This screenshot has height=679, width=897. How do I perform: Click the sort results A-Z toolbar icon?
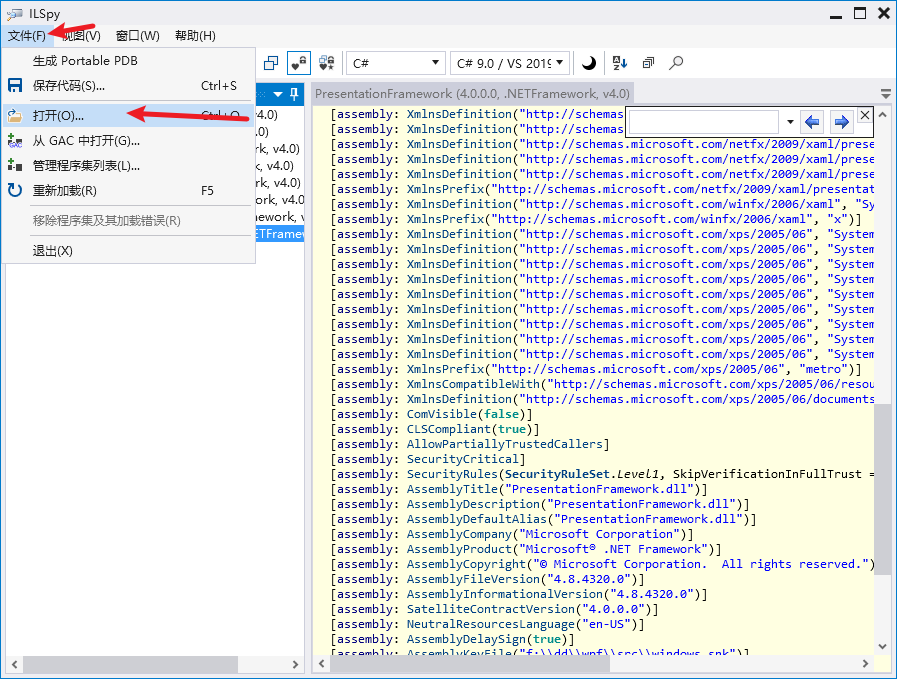(620, 63)
